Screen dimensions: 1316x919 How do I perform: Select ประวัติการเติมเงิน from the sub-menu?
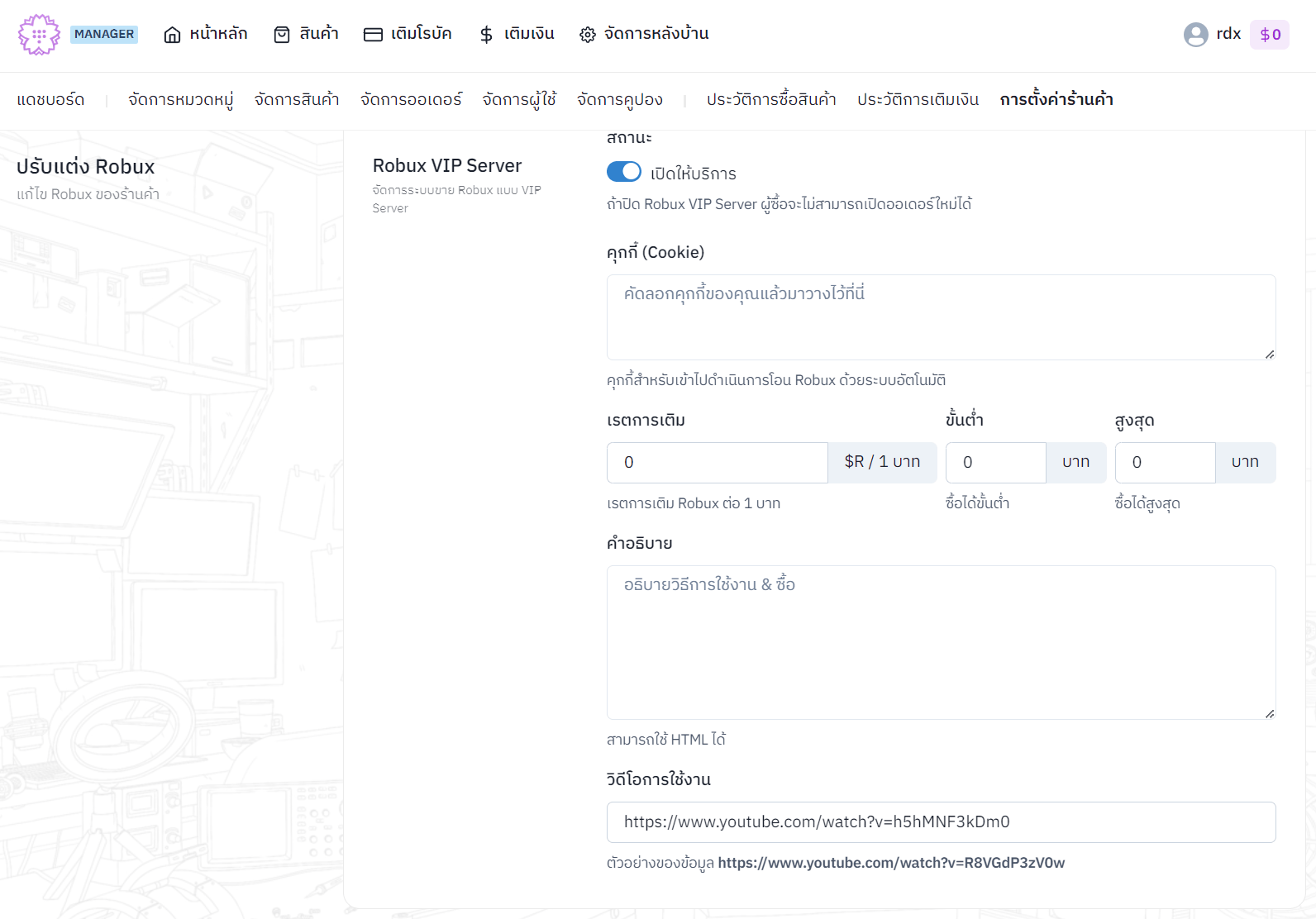click(918, 100)
